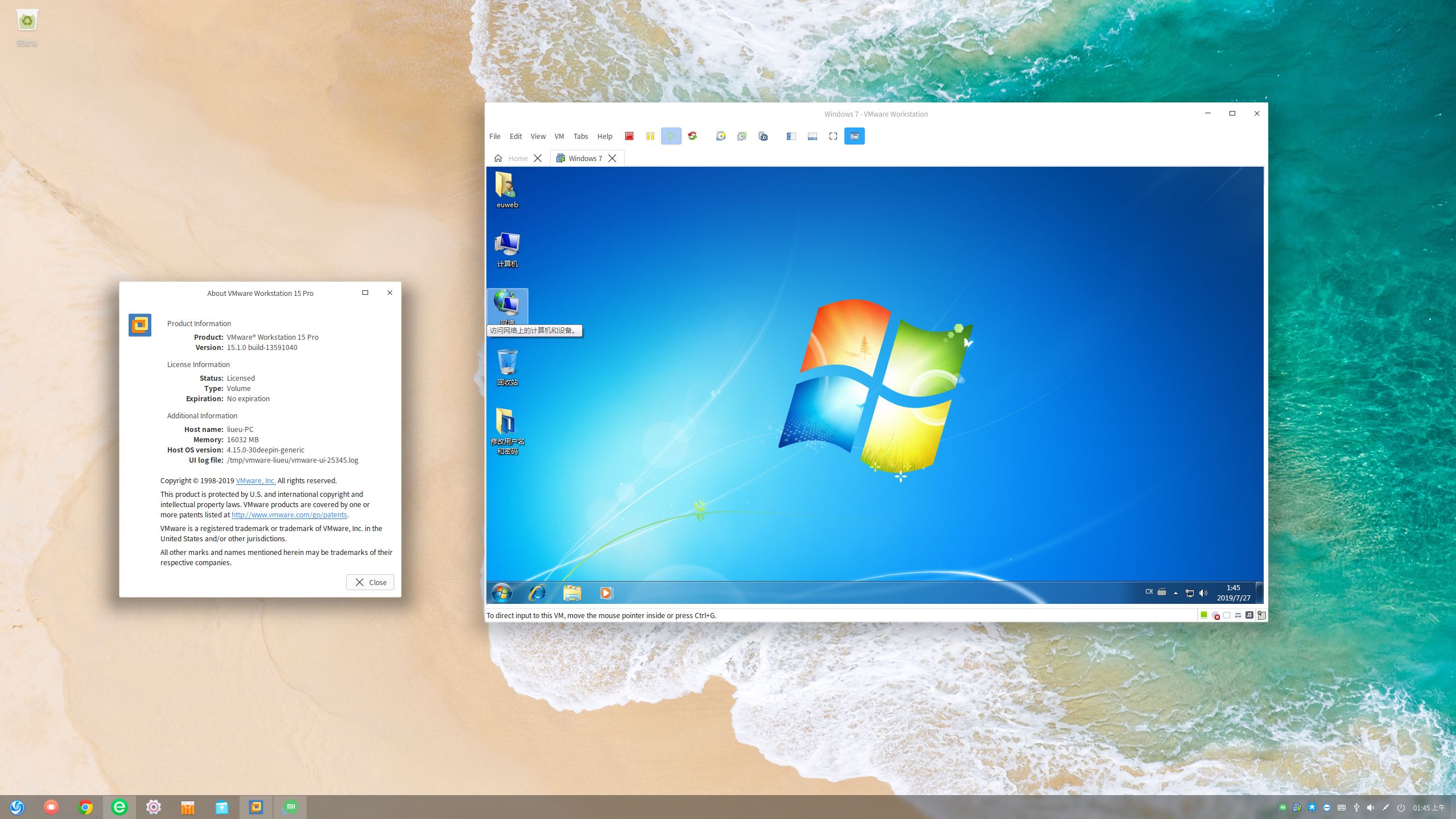Click the CD/DVD device status icon with red X
Image resolution: width=1456 pixels, height=819 pixels.
click(1216, 616)
